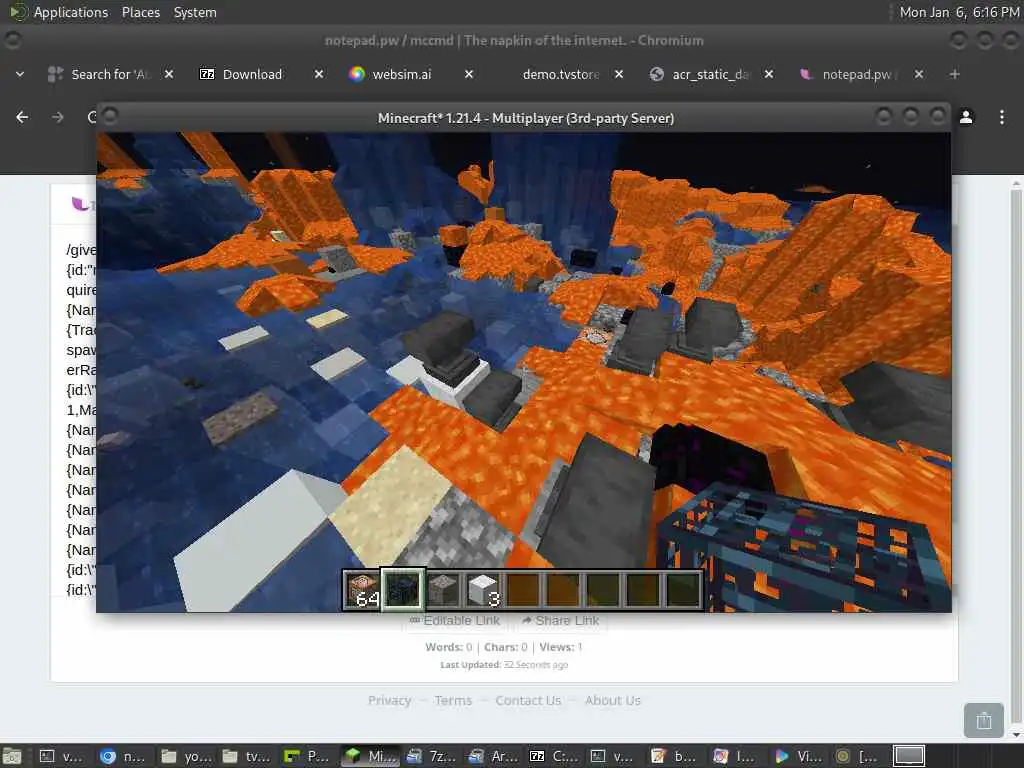1024x768 pixels.
Task: Close the Download tab
Action: coord(319,74)
